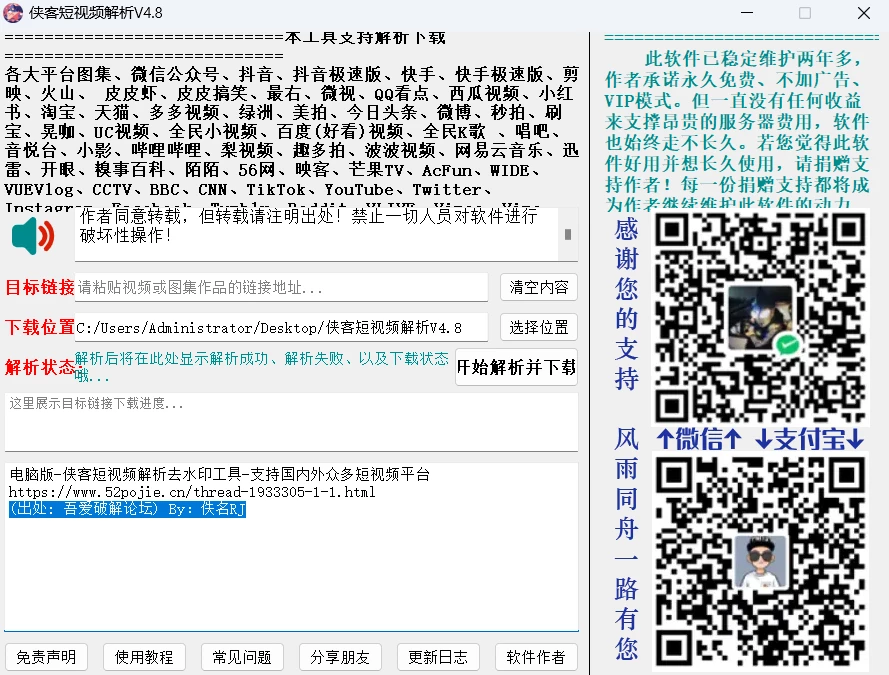
Task: Close the 侠客短视频解析 window
Action: click(863, 12)
